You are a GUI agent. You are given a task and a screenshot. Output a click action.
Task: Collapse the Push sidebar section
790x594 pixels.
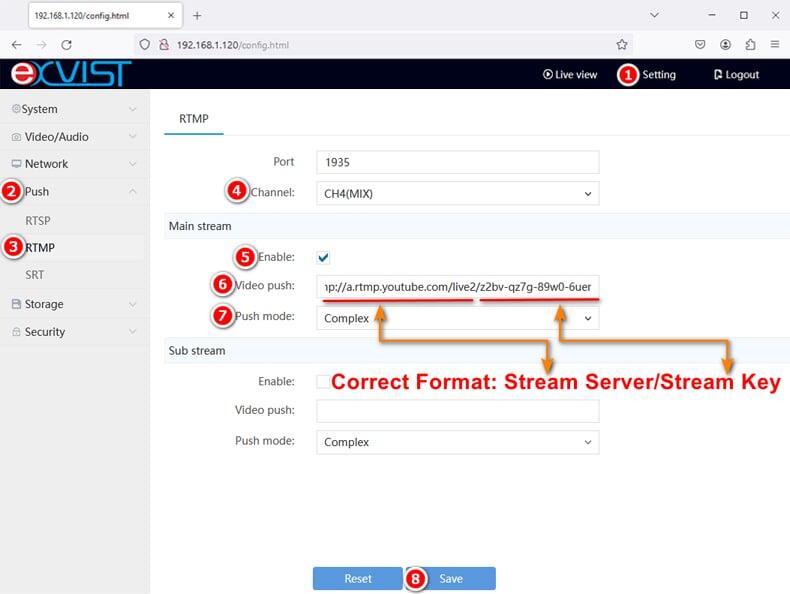click(x=75, y=191)
